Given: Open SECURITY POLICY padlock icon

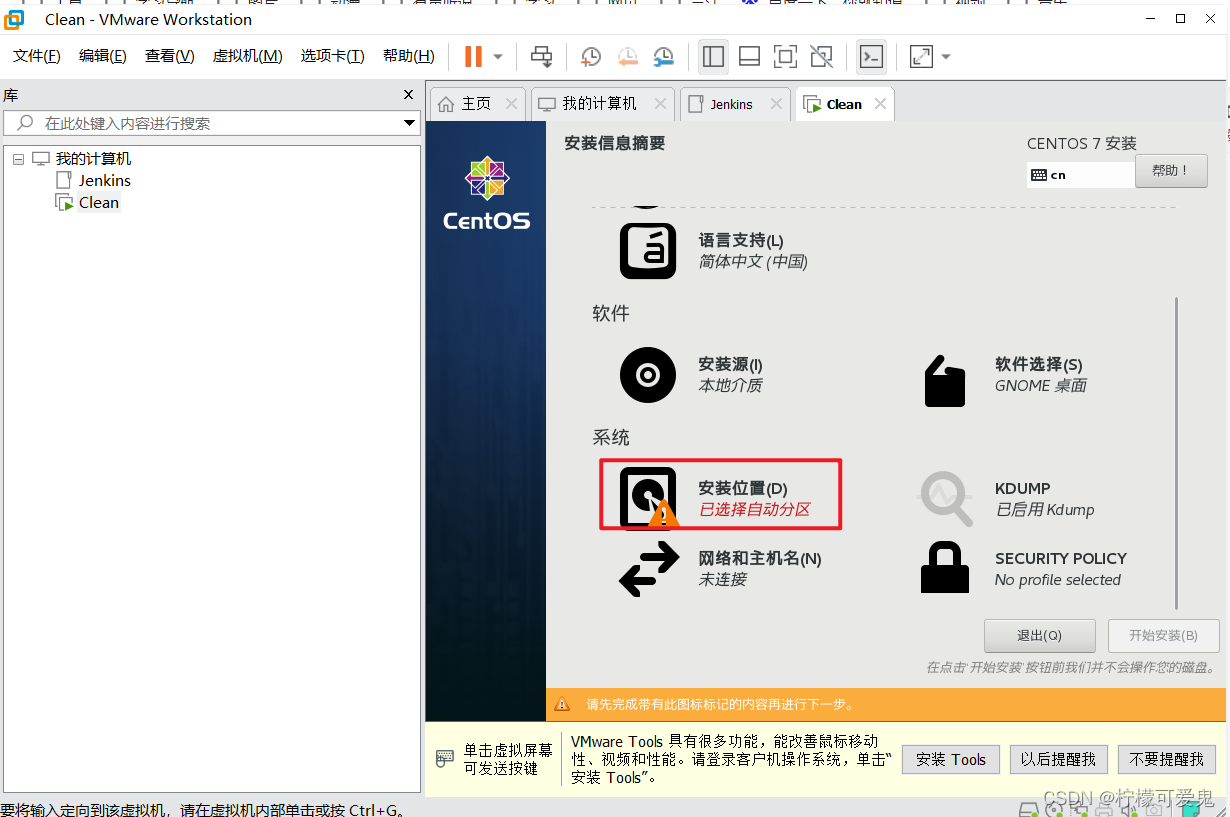Looking at the screenshot, I should pos(945,568).
